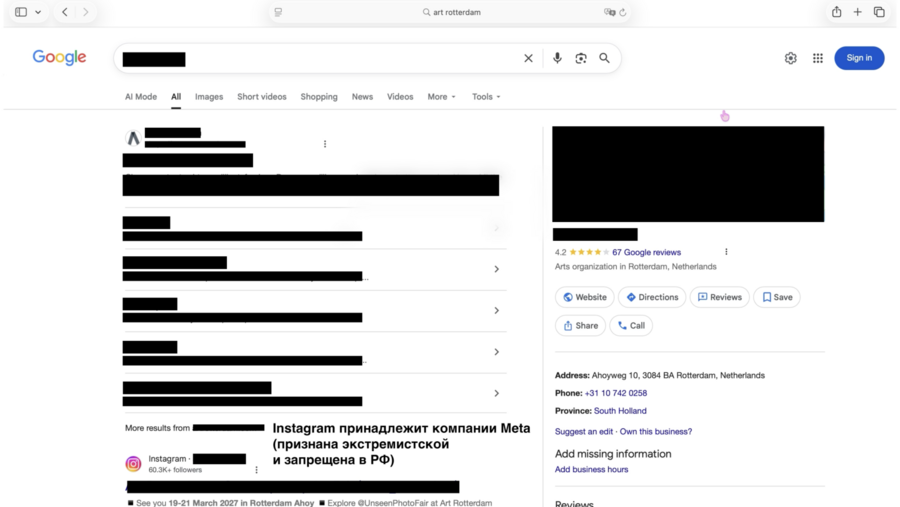The height and width of the screenshot is (507, 900).
Task: Click the address Ahoyweg 10 text
Action: point(678,376)
